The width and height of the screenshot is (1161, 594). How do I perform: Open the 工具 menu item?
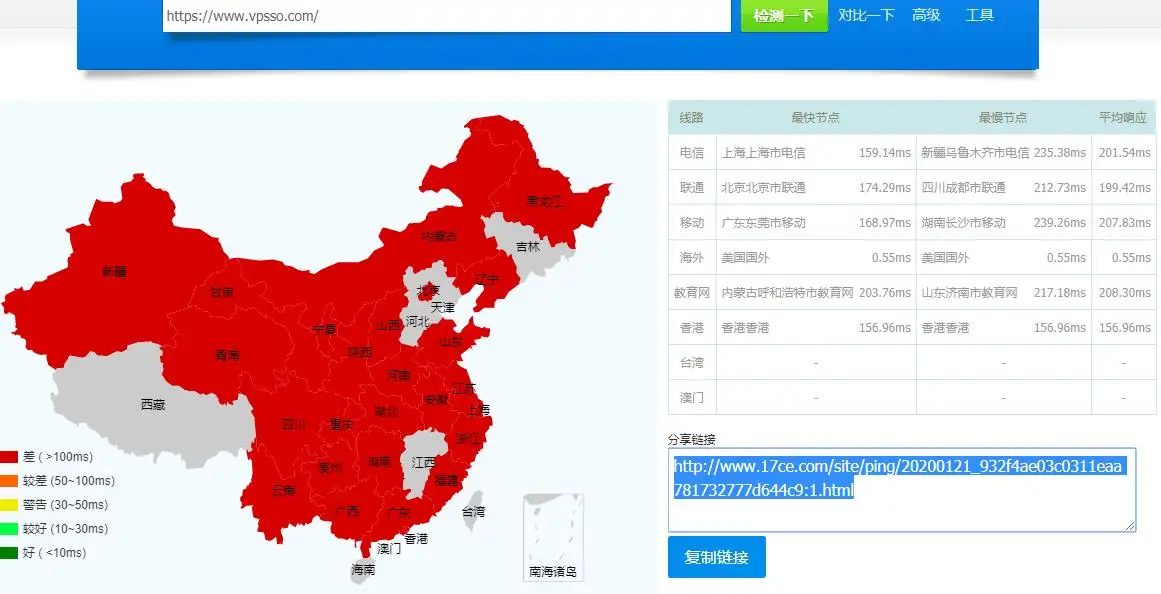[980, 15]
